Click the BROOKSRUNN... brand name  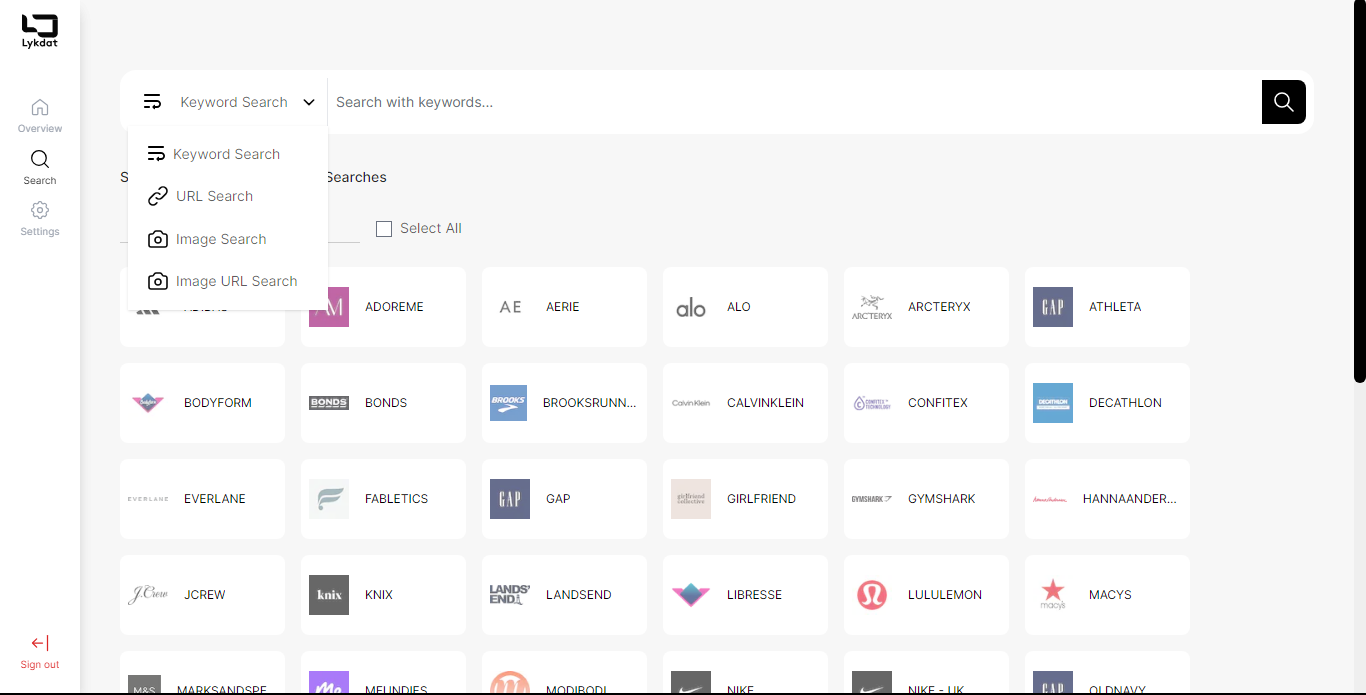[589, 403]
